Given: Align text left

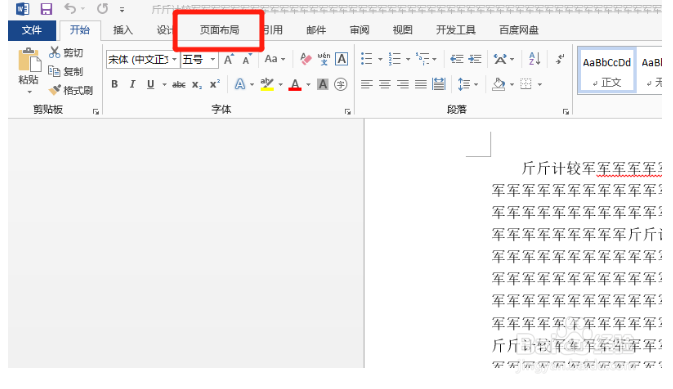Looking at the screenshot, I should (x=367, y=84).
